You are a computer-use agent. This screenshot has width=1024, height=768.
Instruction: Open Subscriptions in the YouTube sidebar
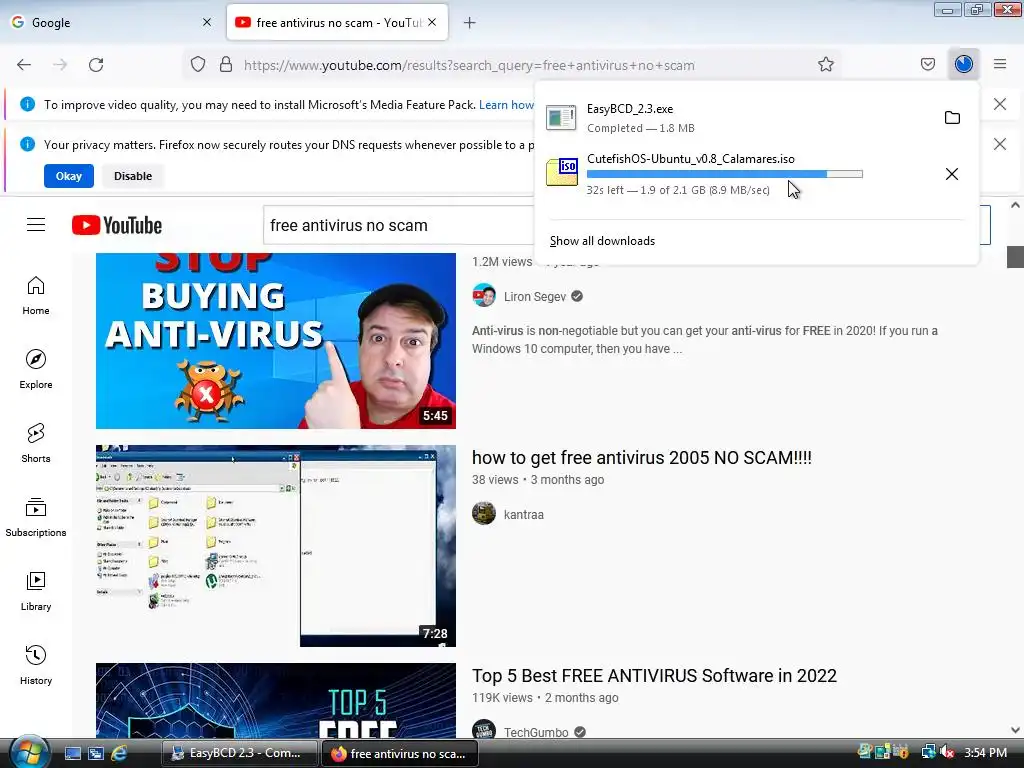36,518
